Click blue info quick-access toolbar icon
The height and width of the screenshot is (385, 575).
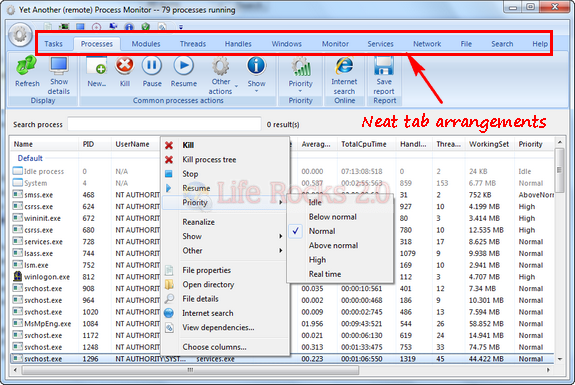pos(129,27)
